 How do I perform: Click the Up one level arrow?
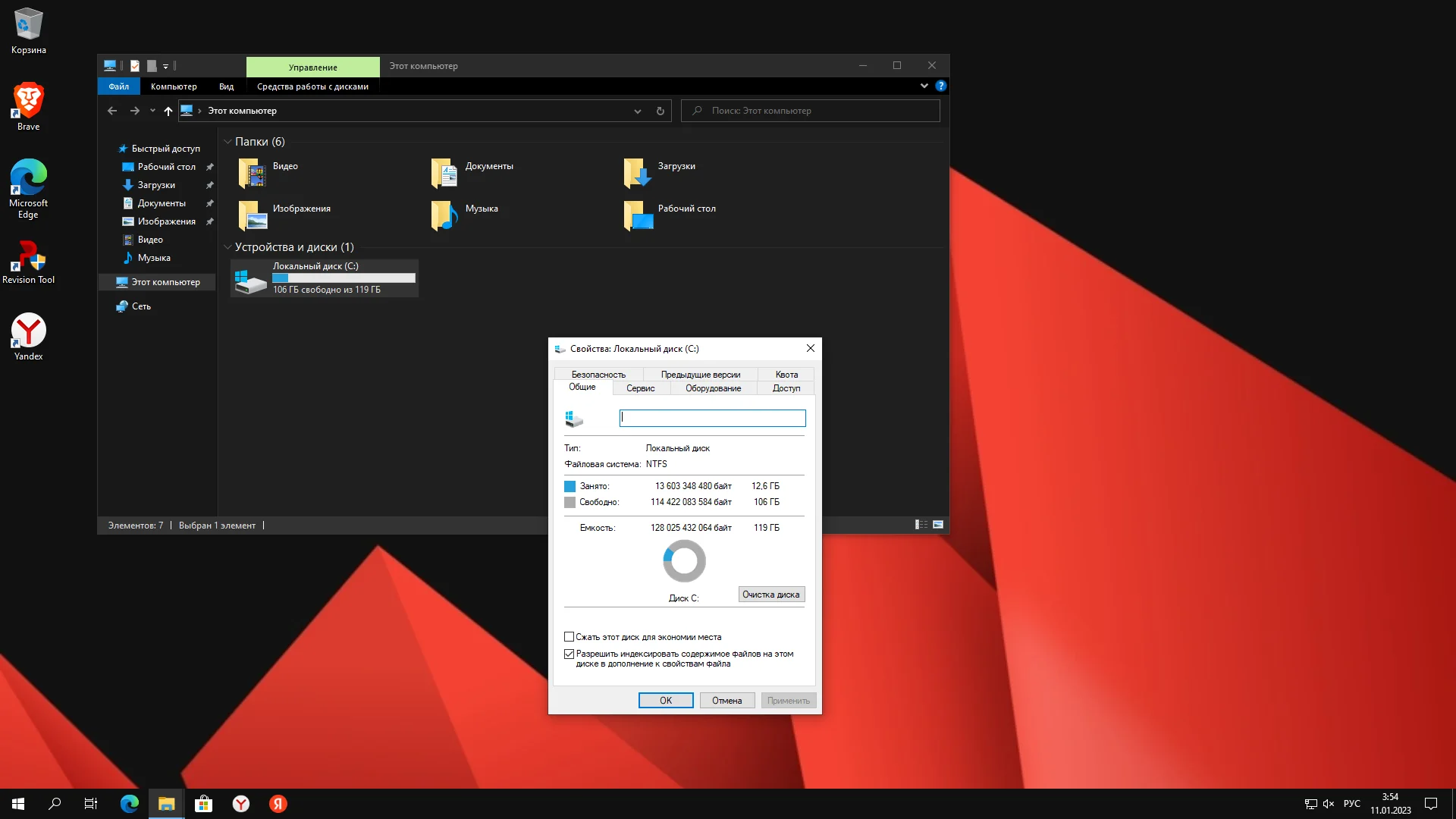[x=168, y=111]
